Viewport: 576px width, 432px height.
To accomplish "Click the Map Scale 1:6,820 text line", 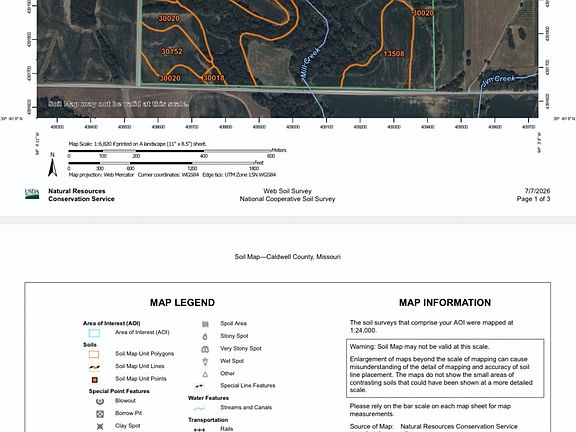I will pyautogui.click(x=137, y=144).
